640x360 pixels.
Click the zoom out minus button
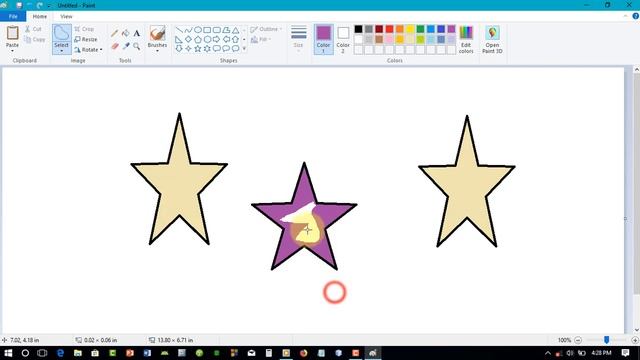[x=578, y=340]
